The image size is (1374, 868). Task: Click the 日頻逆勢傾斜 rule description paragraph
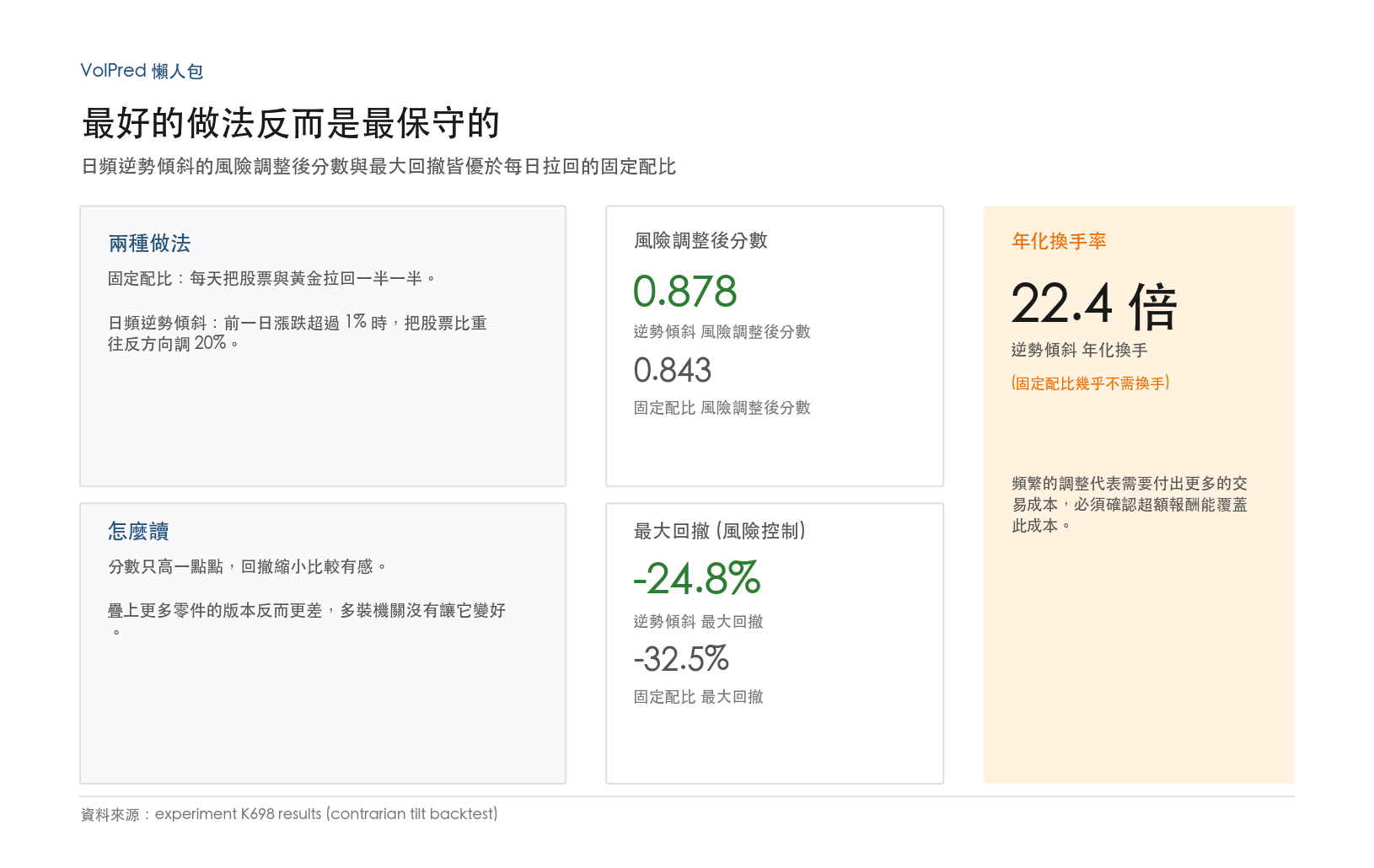pyautogui.click(x=297, y=333)
